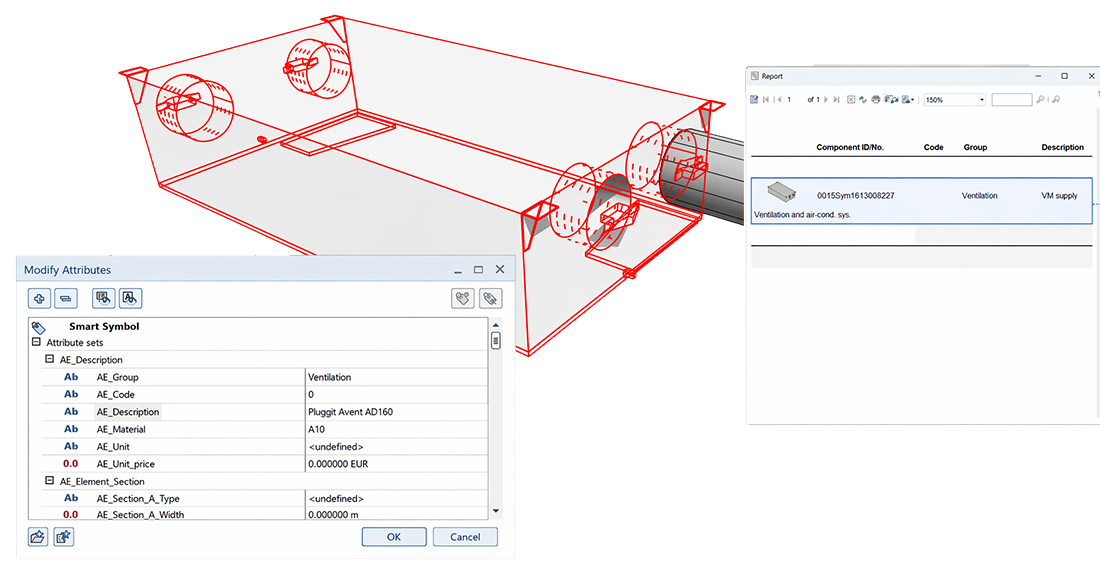The width and height of the screenshot is (1100, 574).
Task: Click the remove attribute tag icon
Action: (490, 298)
